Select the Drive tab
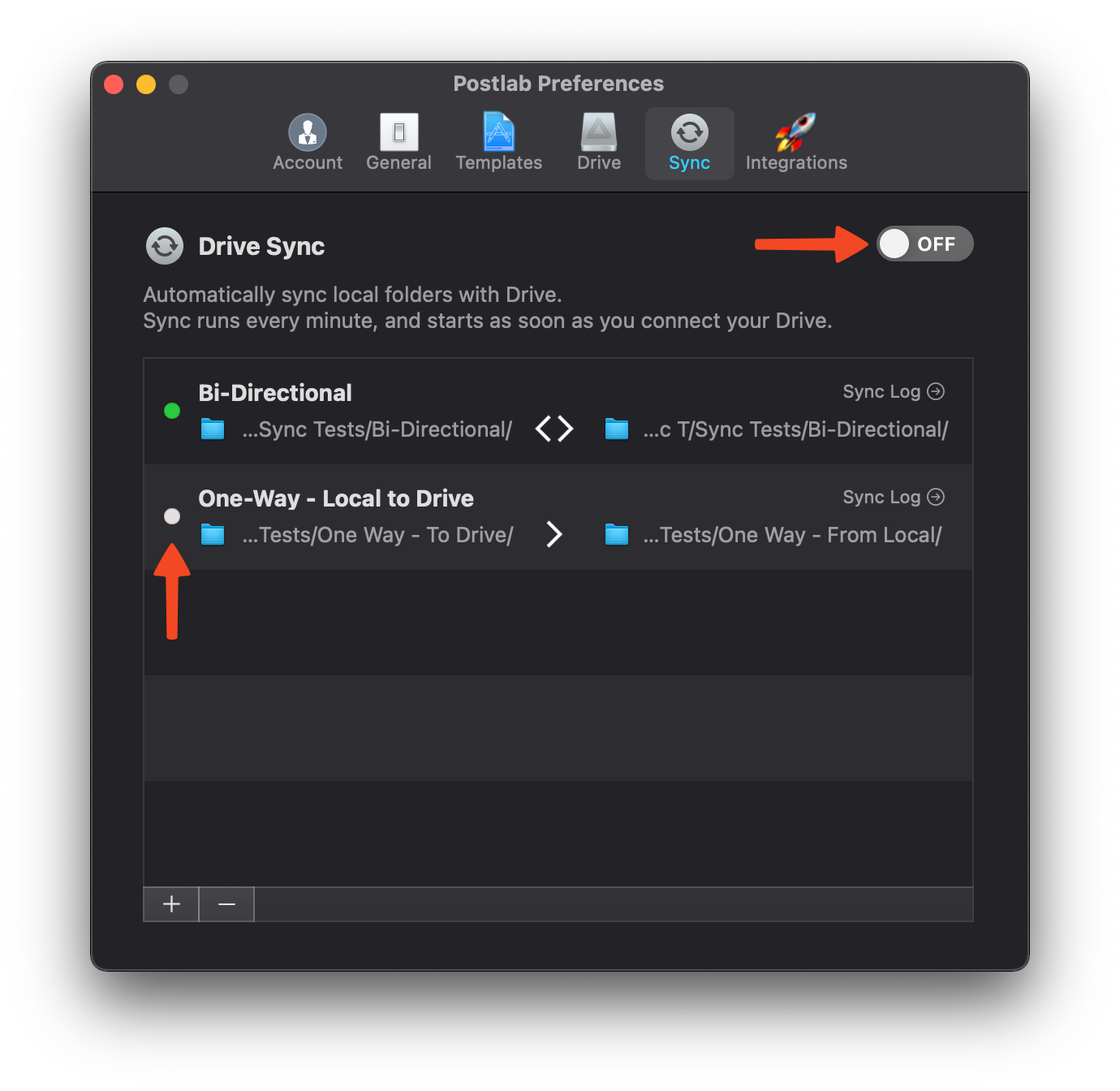 click(x=599, y=143)
